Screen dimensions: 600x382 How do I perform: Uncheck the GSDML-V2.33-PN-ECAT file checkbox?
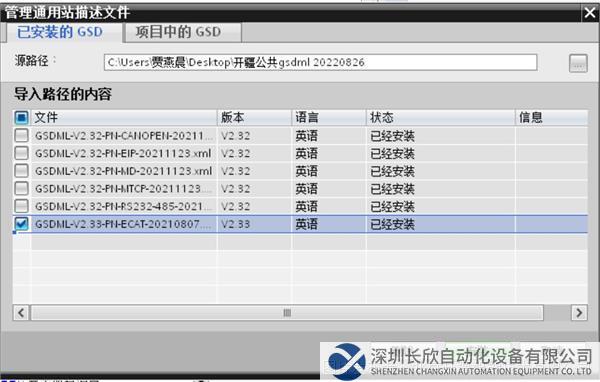point(21,224)
